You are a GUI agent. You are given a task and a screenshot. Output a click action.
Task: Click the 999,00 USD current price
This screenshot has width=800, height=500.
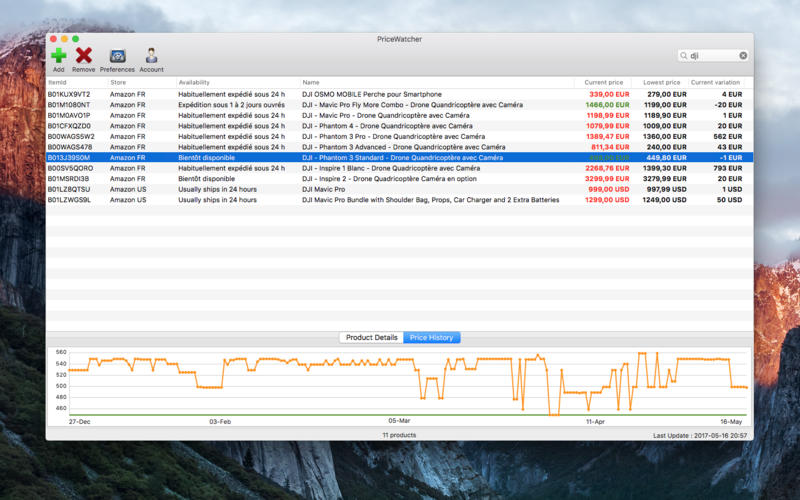[609, 189]
